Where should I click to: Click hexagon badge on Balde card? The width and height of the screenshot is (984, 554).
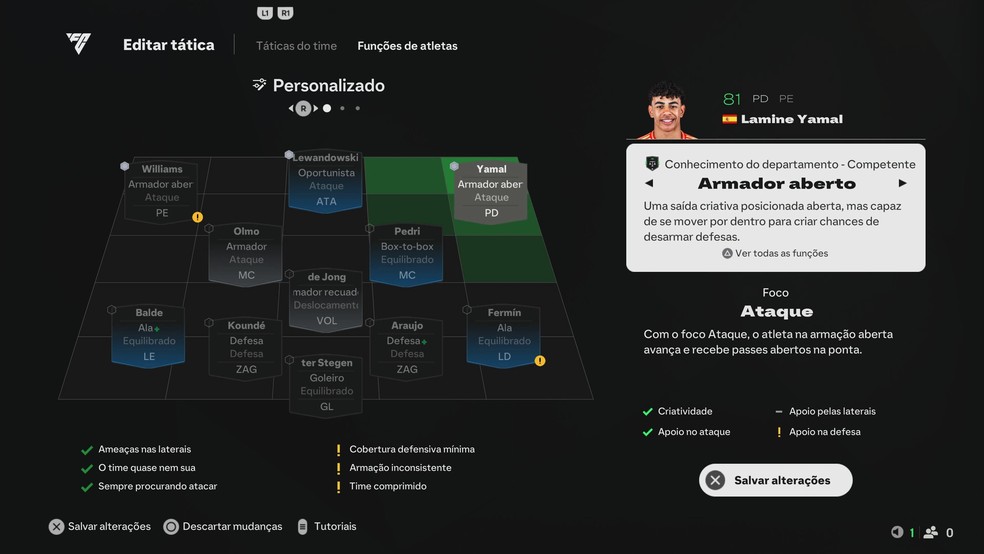tap(112, 309)
